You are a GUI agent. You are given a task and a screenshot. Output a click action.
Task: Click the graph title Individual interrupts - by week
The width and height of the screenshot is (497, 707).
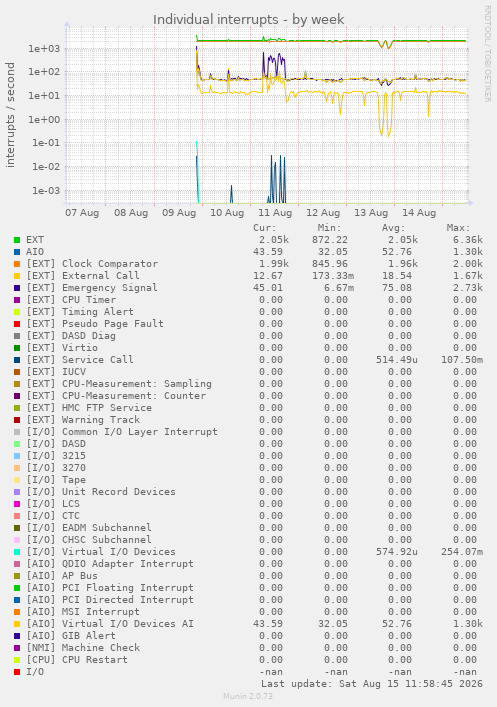tap(248, 19)
